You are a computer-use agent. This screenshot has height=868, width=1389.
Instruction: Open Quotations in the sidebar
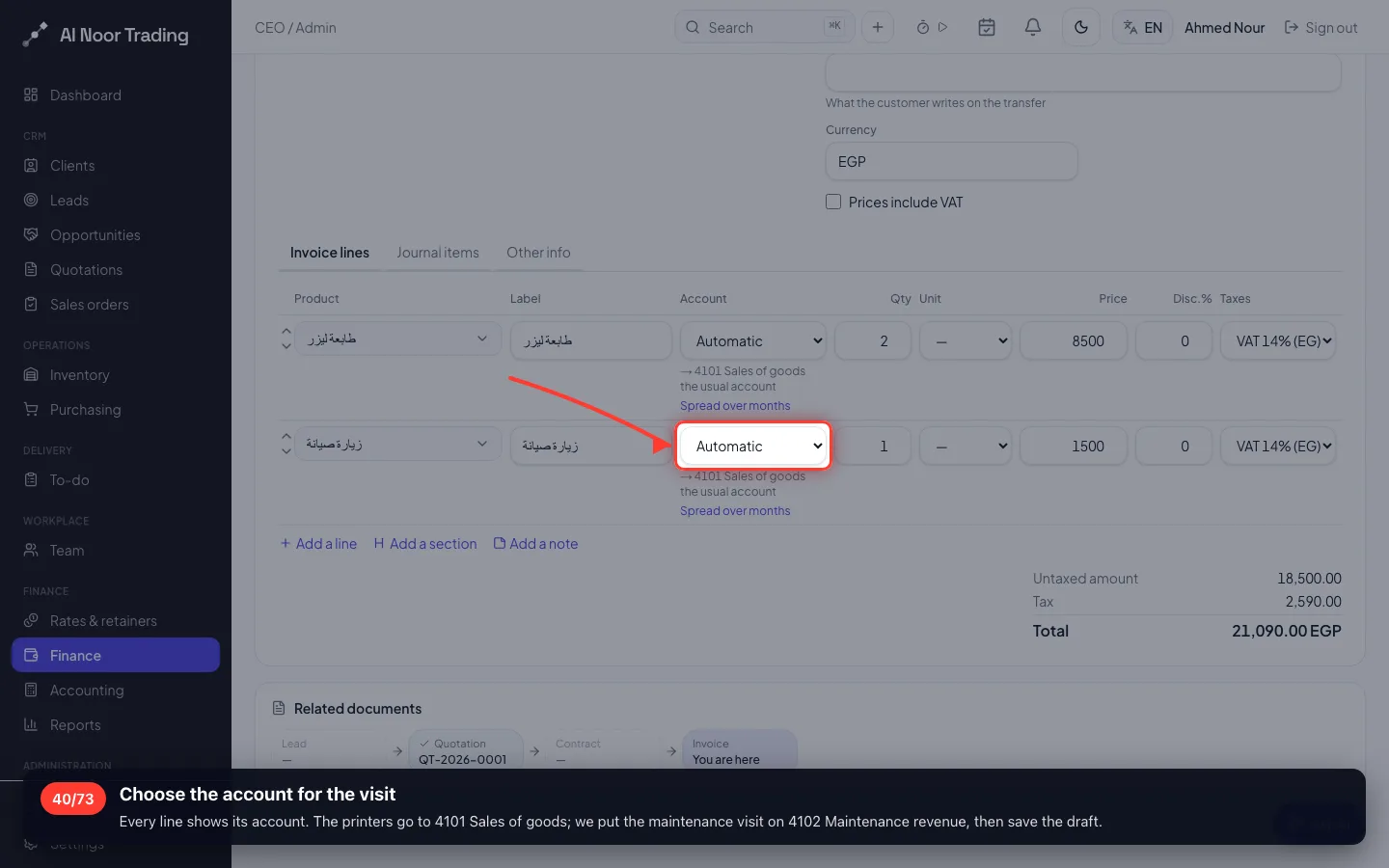(x=116, y=270)
